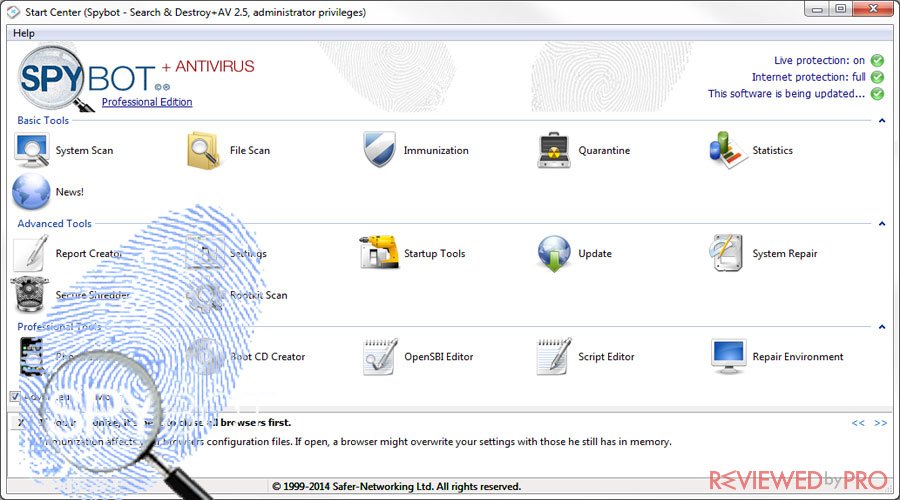Viewport: 900px width, 500px height.
Task: Open Script Editor notepad icon
Action: tap(554, 356)
